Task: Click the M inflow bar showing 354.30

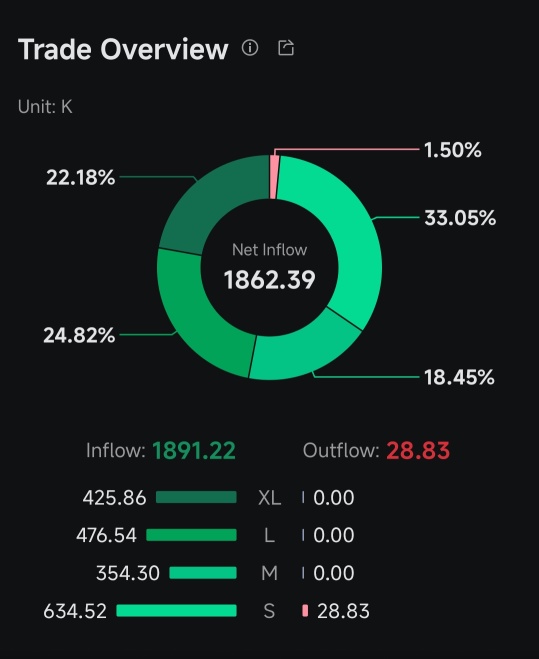Action: coord(203,573)
